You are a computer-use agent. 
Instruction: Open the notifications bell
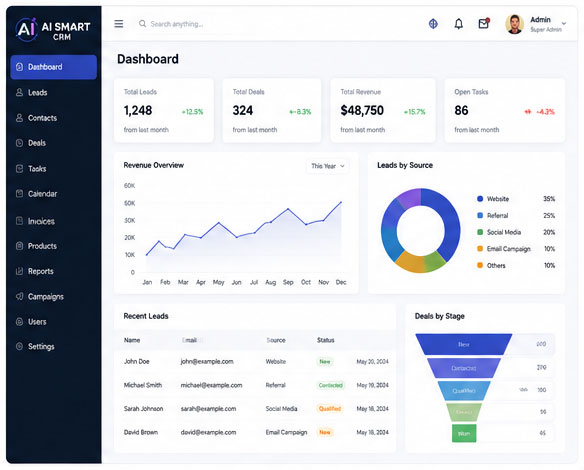click(x=458, y=24)
